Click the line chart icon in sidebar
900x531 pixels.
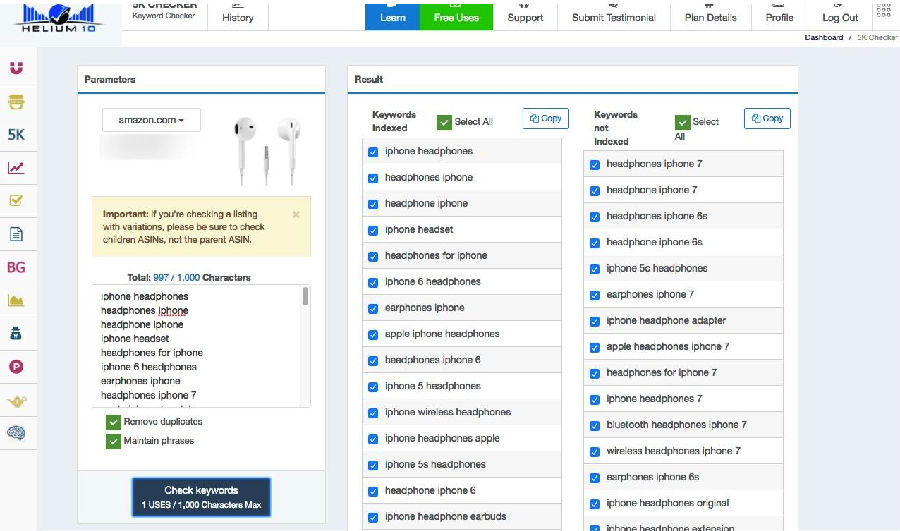(x=16, y=167)
